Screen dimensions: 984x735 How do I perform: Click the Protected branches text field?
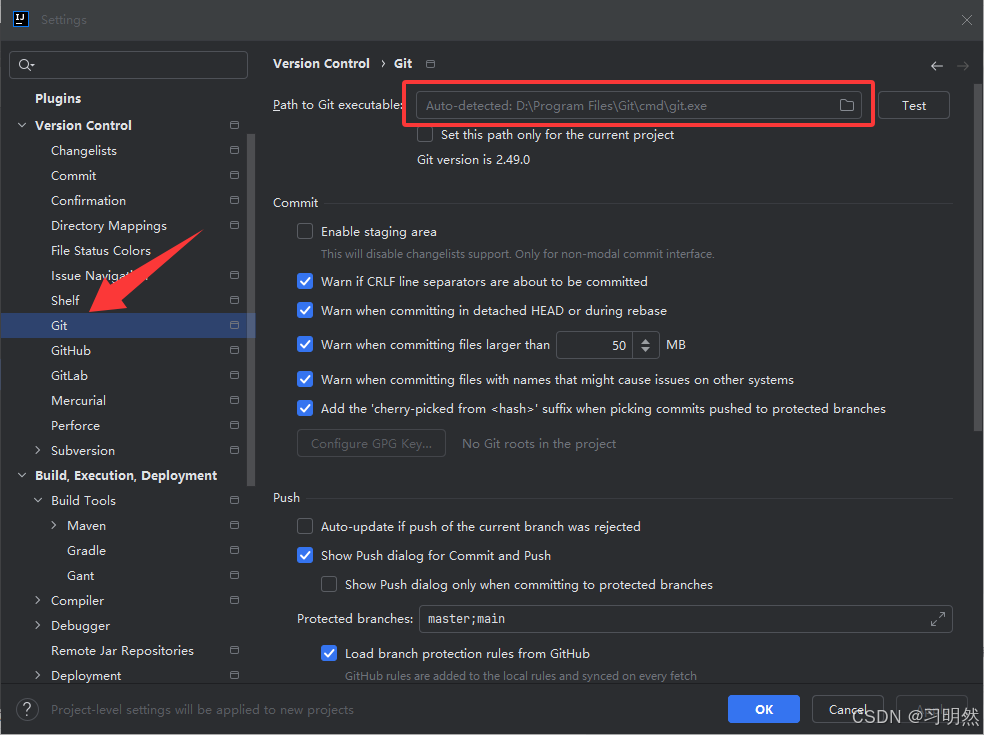point(686,619)
